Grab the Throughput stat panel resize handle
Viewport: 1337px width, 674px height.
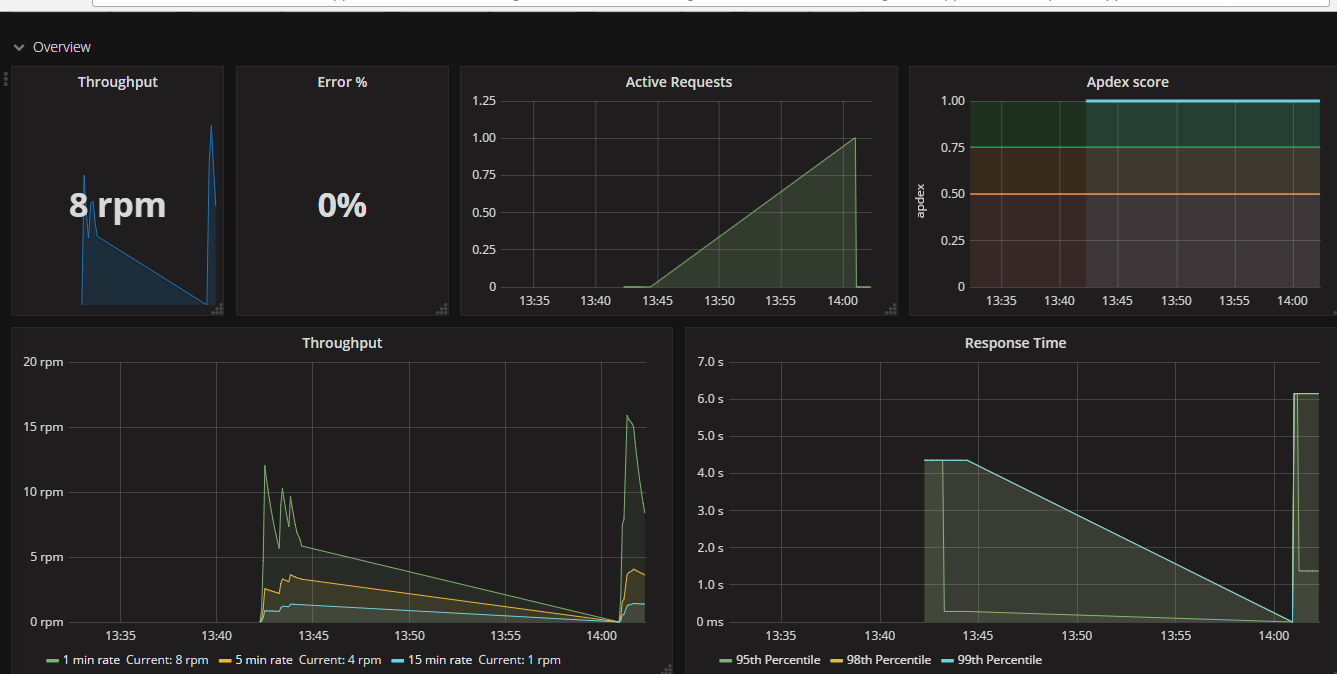(218, 309)
